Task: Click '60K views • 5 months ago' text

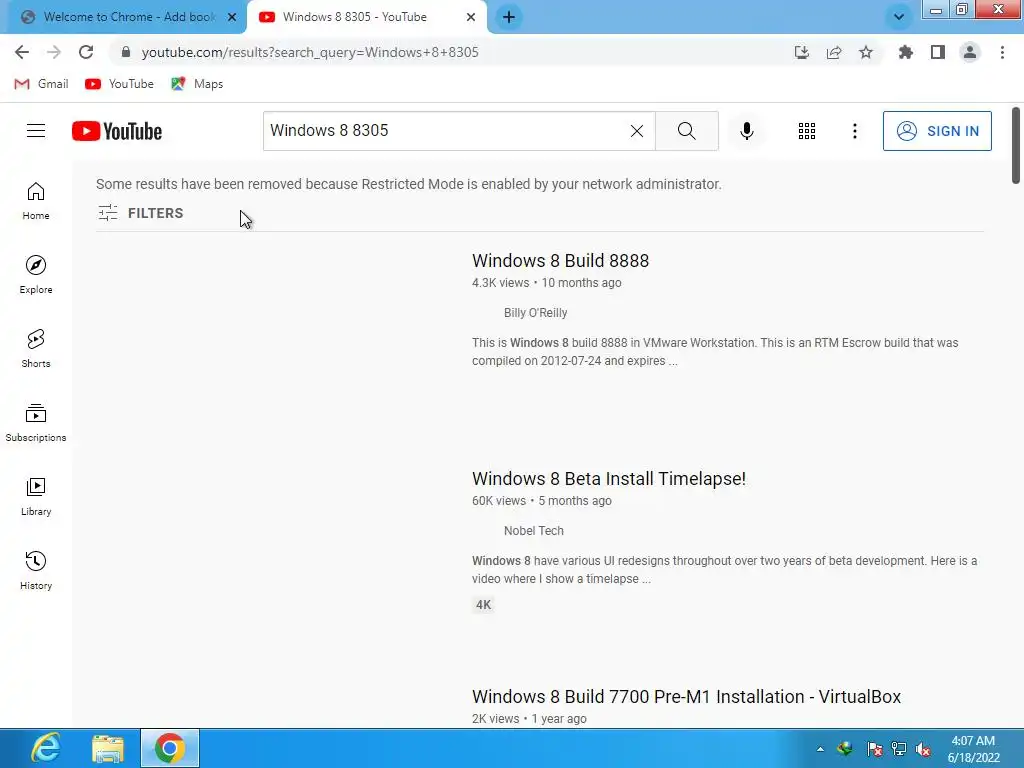Action: coord(541,501)
